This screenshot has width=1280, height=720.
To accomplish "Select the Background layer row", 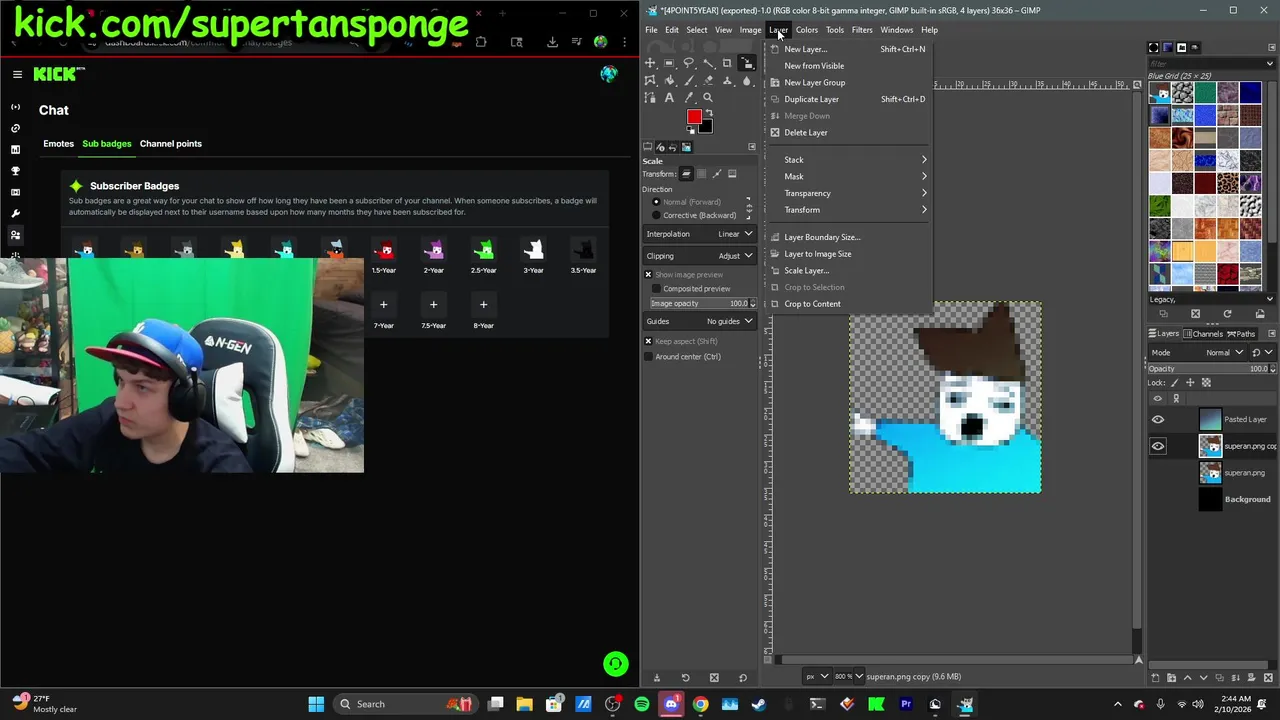I will pyautogui.click(x=1211, y=499).
